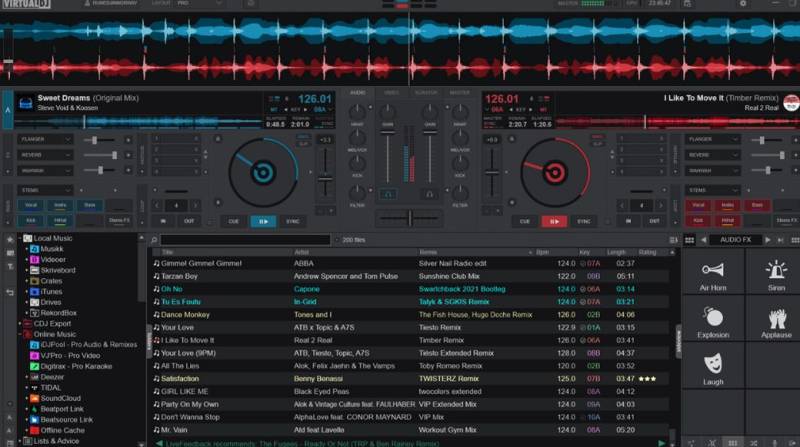This screenshot has width=800, height=447.
Task: Go to previous sampler bank arrow
Action: 704,240
